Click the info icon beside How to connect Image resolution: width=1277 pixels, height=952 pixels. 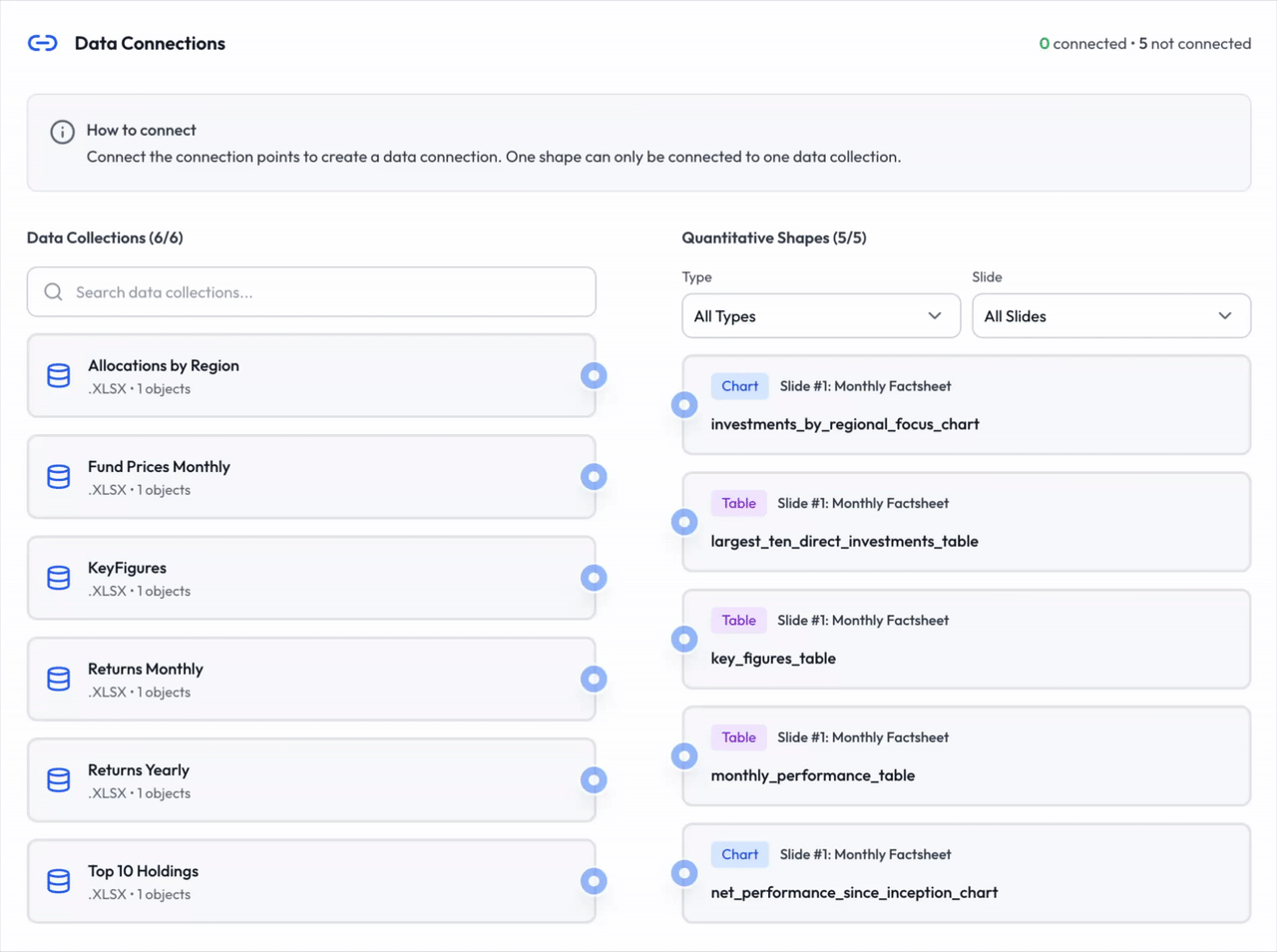pyautogui.click(x=61, y=131)
